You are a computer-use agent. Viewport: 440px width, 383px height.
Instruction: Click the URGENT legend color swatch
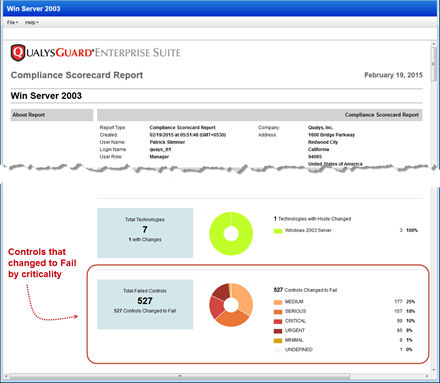[278, 331]
